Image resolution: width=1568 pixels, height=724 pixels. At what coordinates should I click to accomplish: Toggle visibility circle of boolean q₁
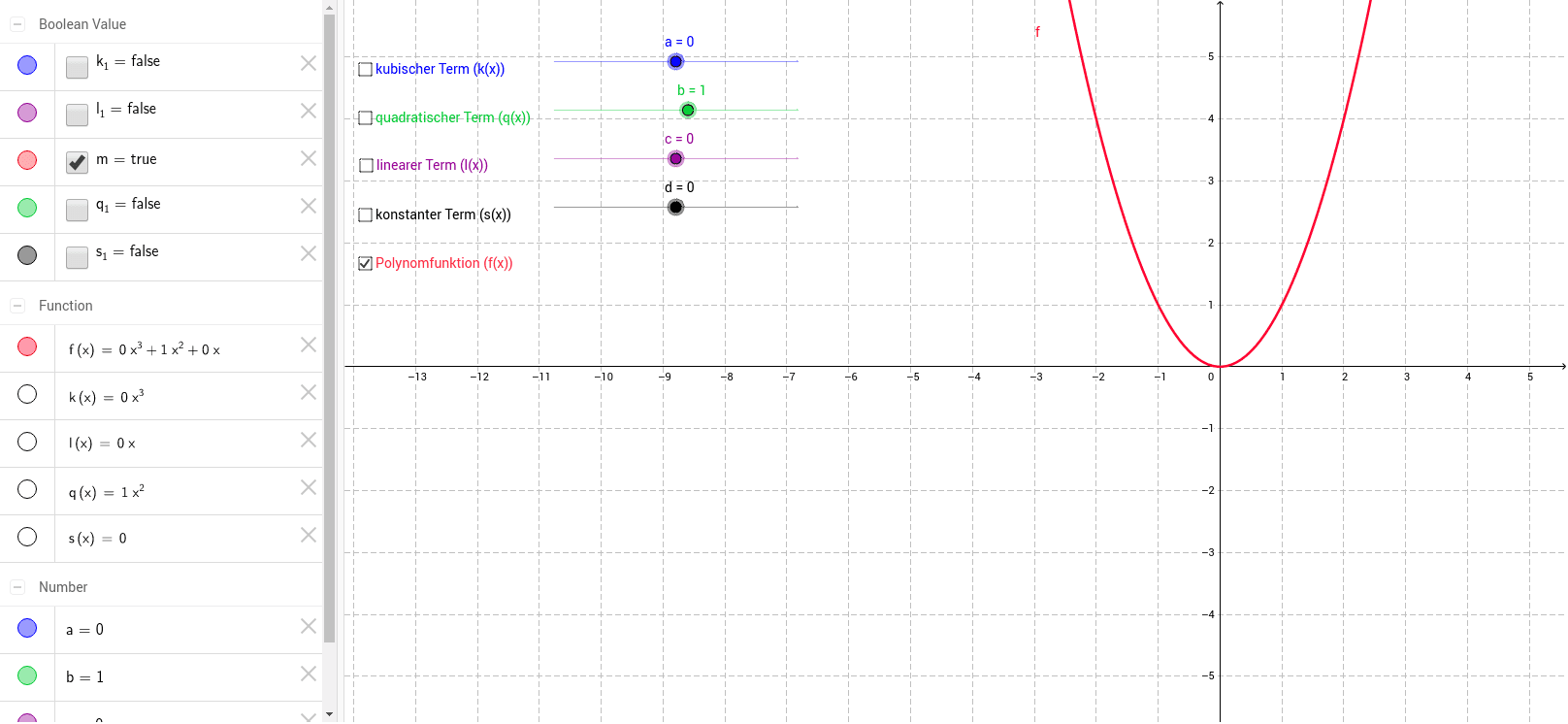(x=27, y=208)
